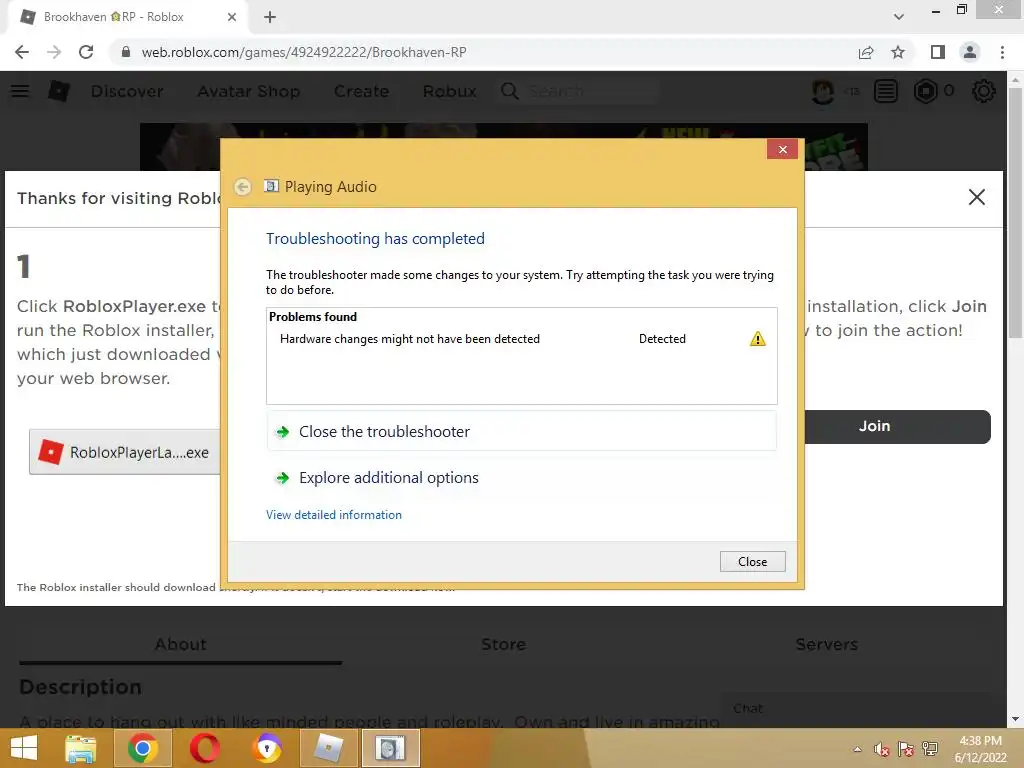Open Roblox settings gear

coord(984,91)
